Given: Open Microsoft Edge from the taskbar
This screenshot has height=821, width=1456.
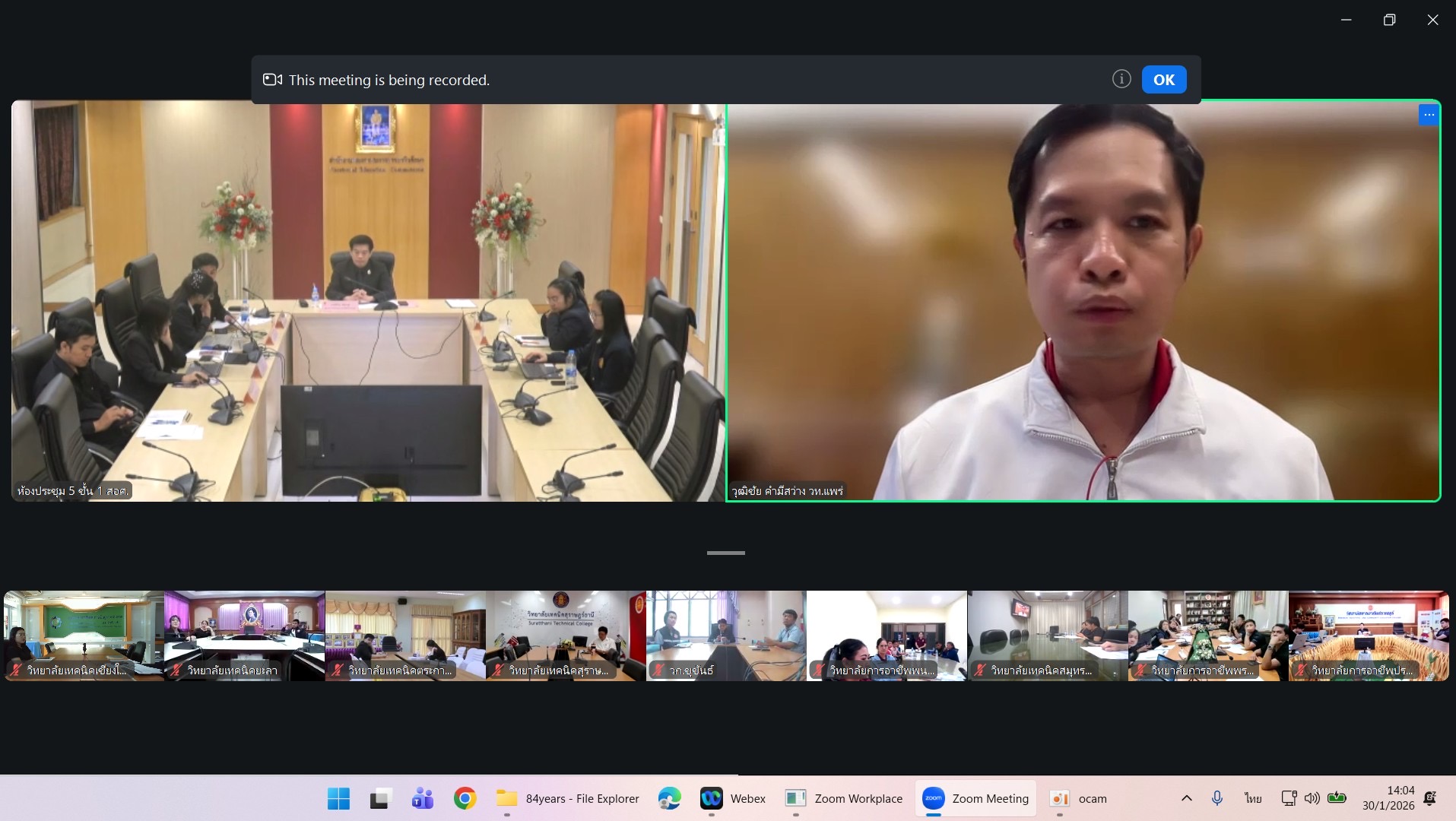Looking at the screenshot, I should (x=669, y=798).
